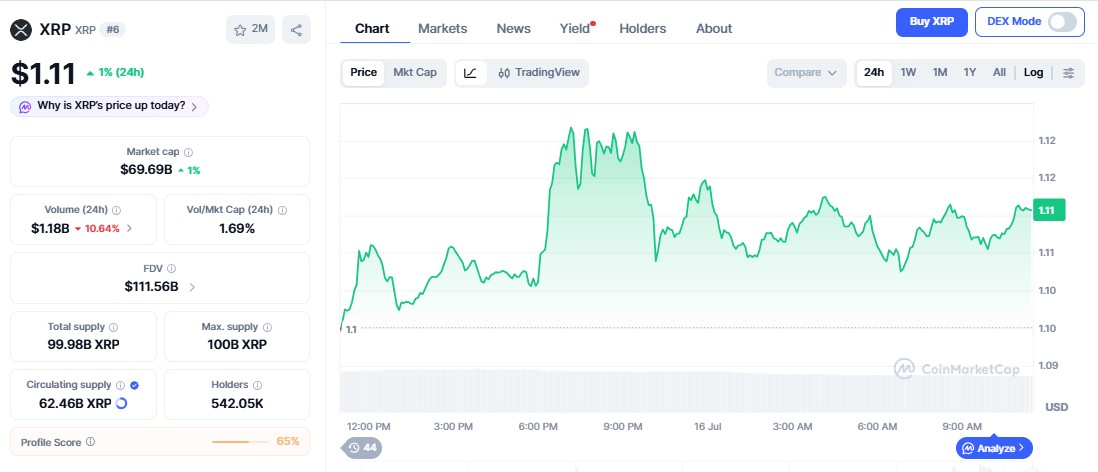Click the Volume (24h) info icon
The width and height of the screenshot is (1098, 472).
click(x=116, y=209)
